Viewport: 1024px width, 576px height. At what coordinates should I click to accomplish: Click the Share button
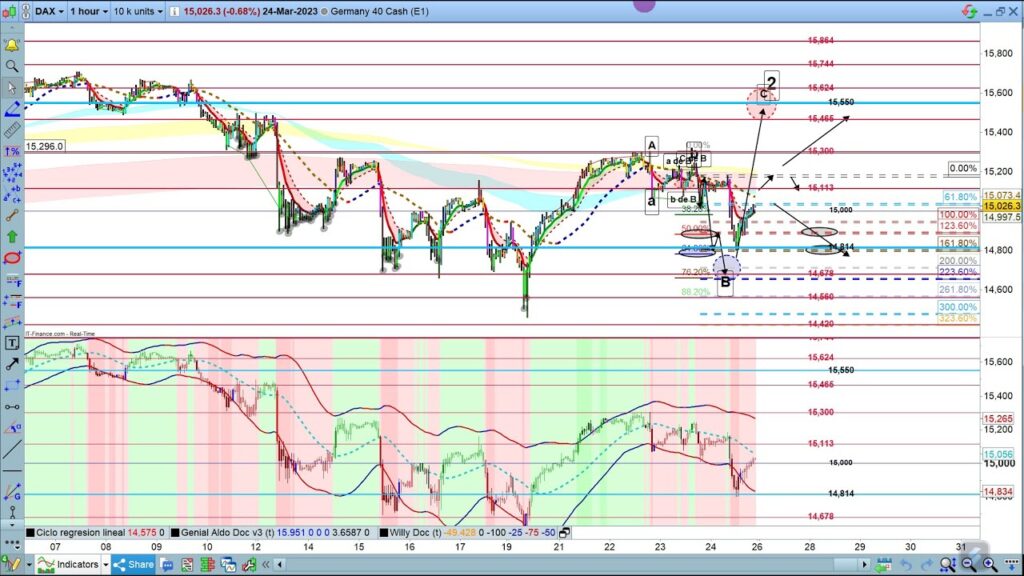point(132,564)
